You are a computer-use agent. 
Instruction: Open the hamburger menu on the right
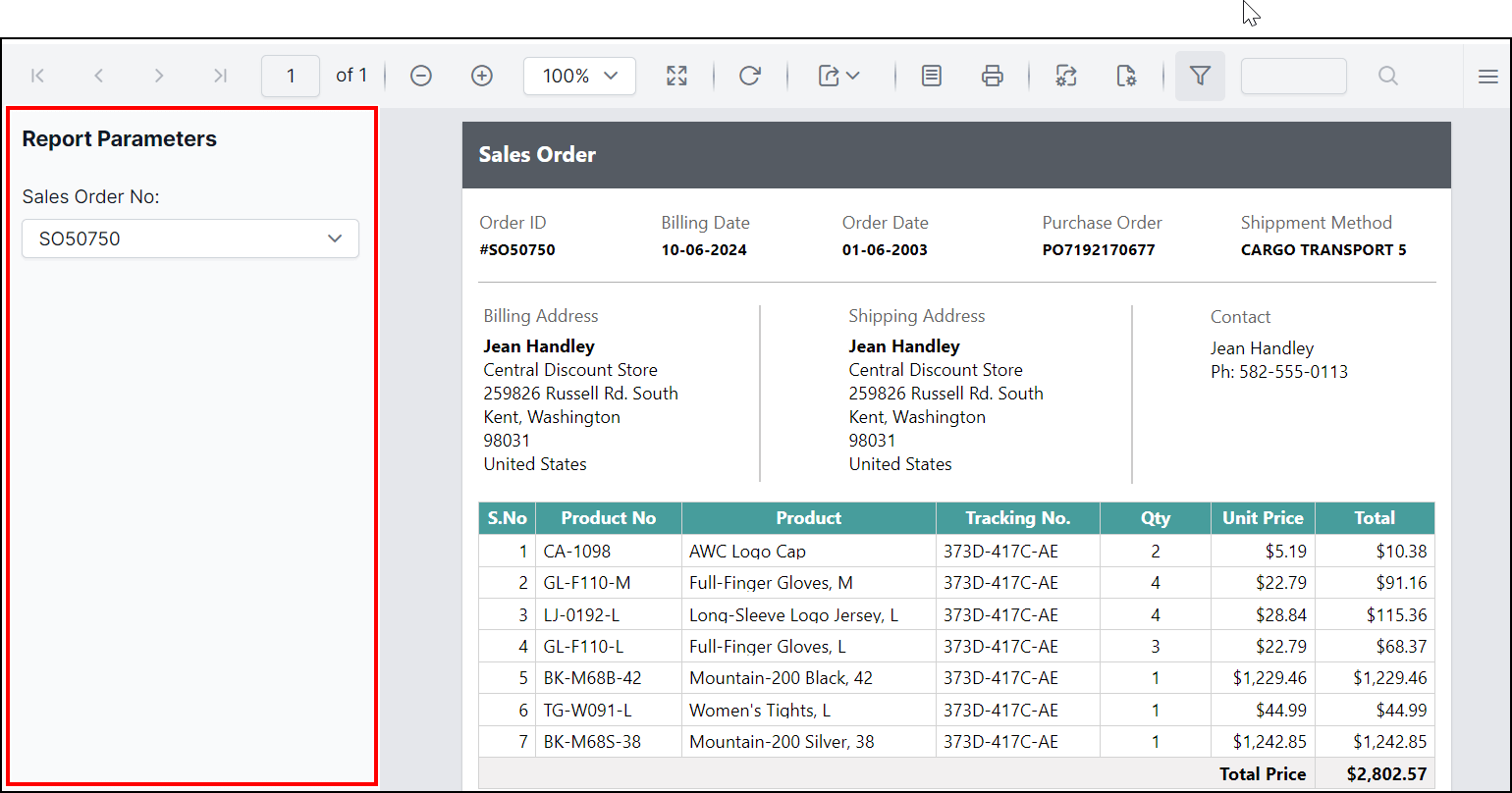[x=1488, y=76]
